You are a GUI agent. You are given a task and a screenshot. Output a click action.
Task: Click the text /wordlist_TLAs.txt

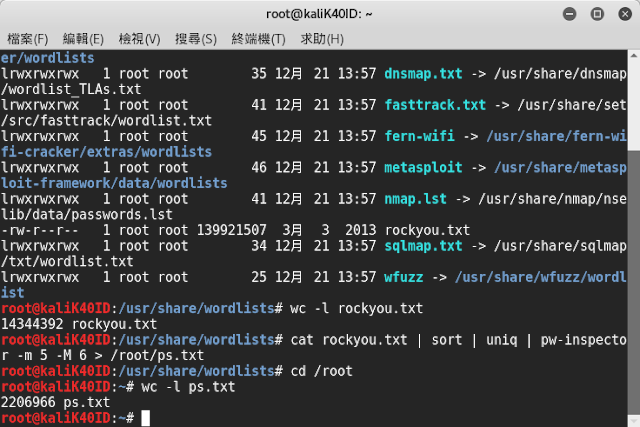tap(71, 89)
